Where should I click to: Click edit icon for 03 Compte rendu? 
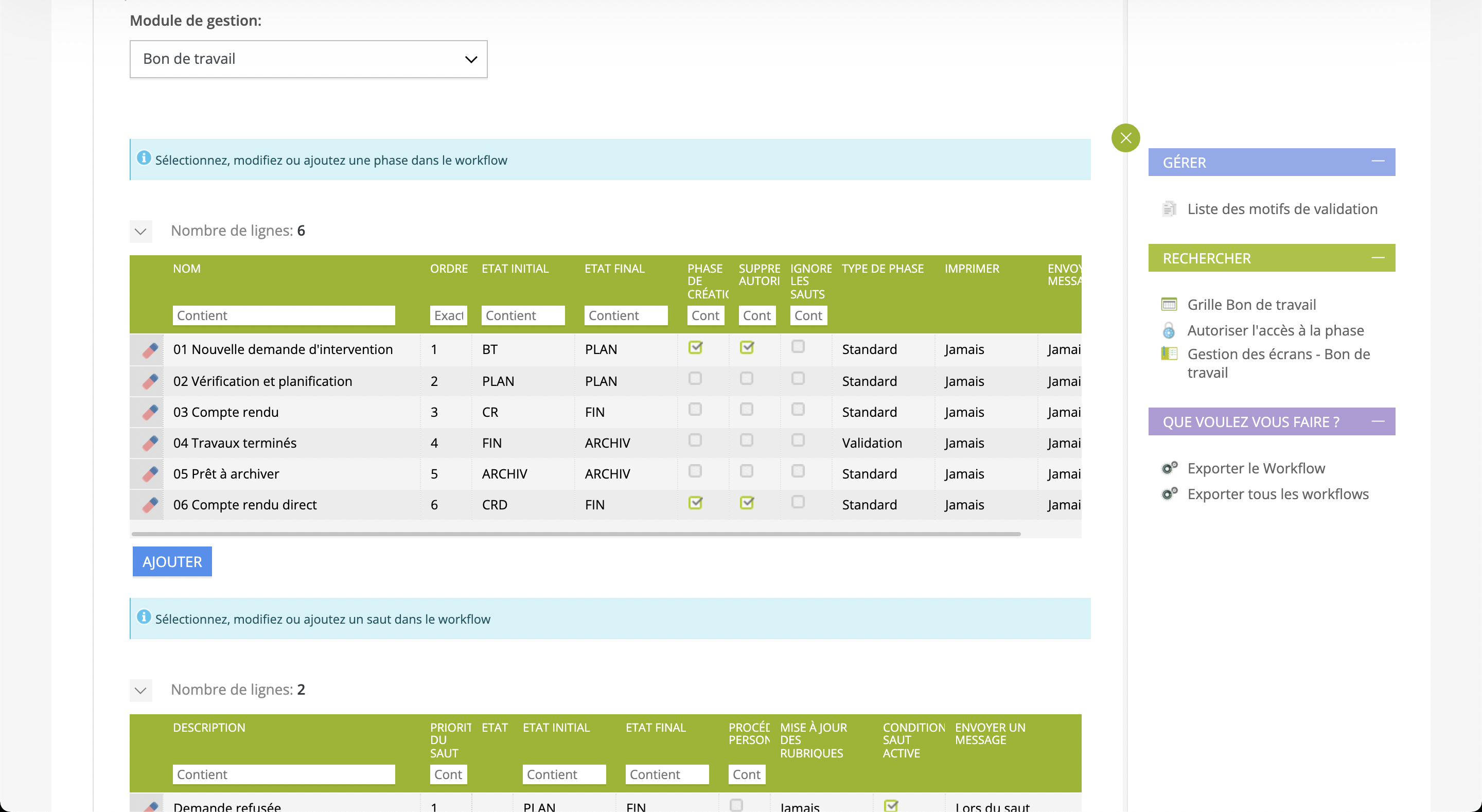150,412
